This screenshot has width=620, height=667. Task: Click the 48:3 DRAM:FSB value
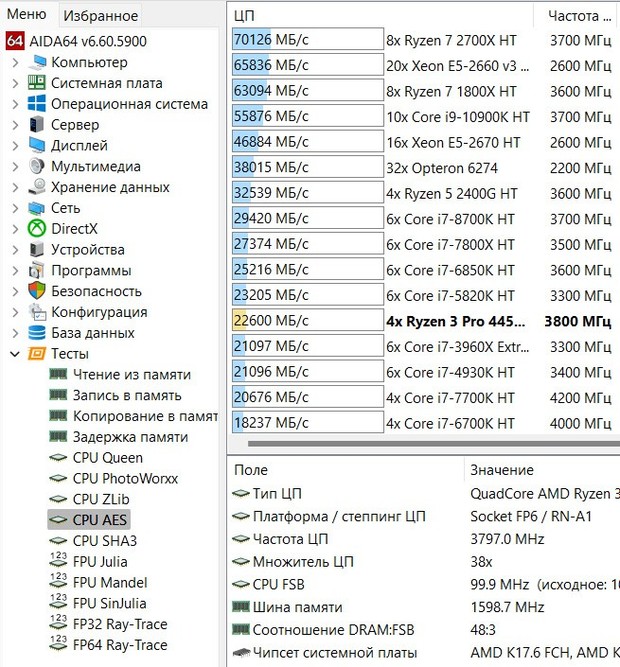click(483, 630)
